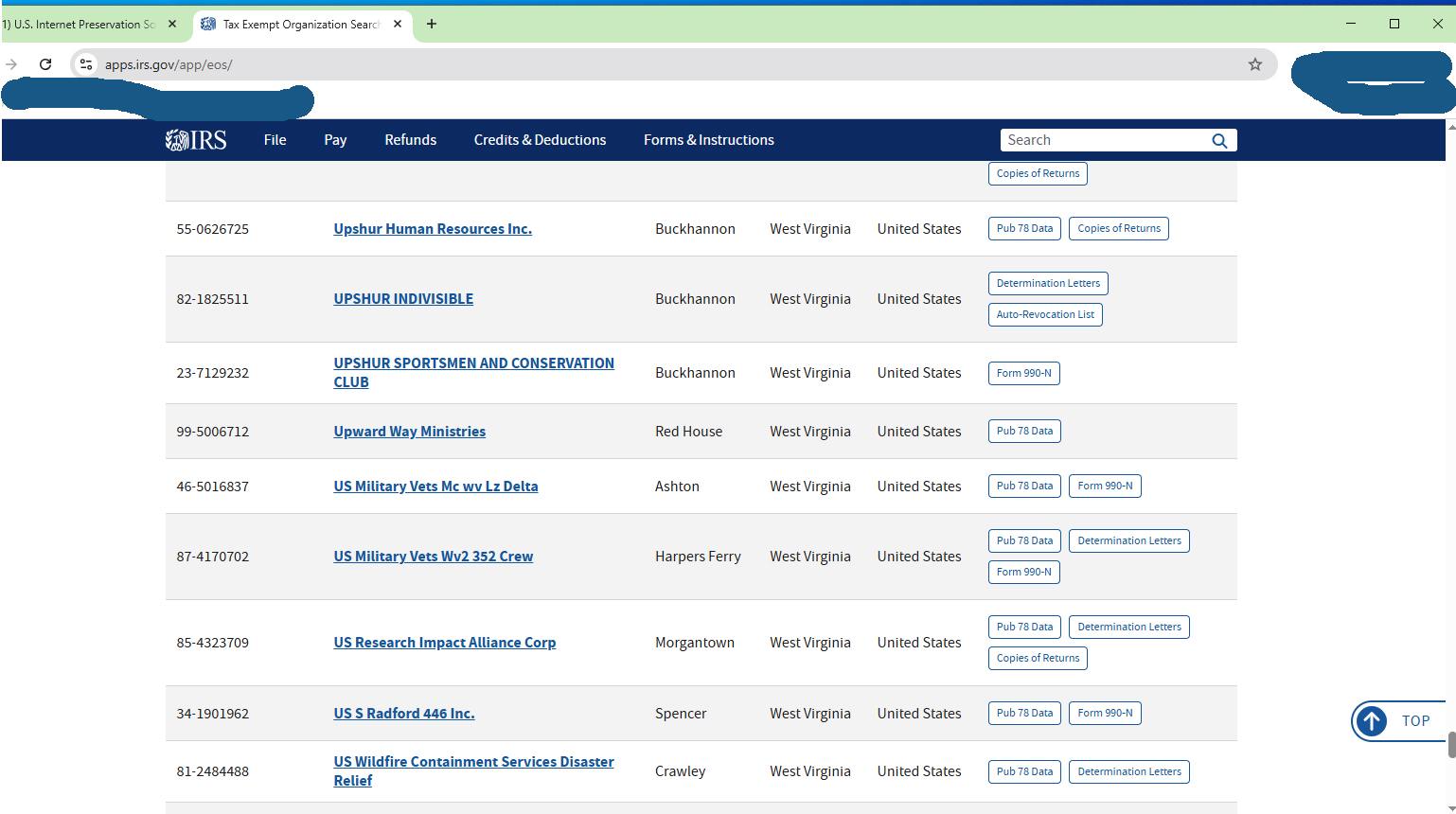Screen dimensions: 1456x814
Task: Open US Military Vets Wv2 352 Crew
Action: point(434,557)
